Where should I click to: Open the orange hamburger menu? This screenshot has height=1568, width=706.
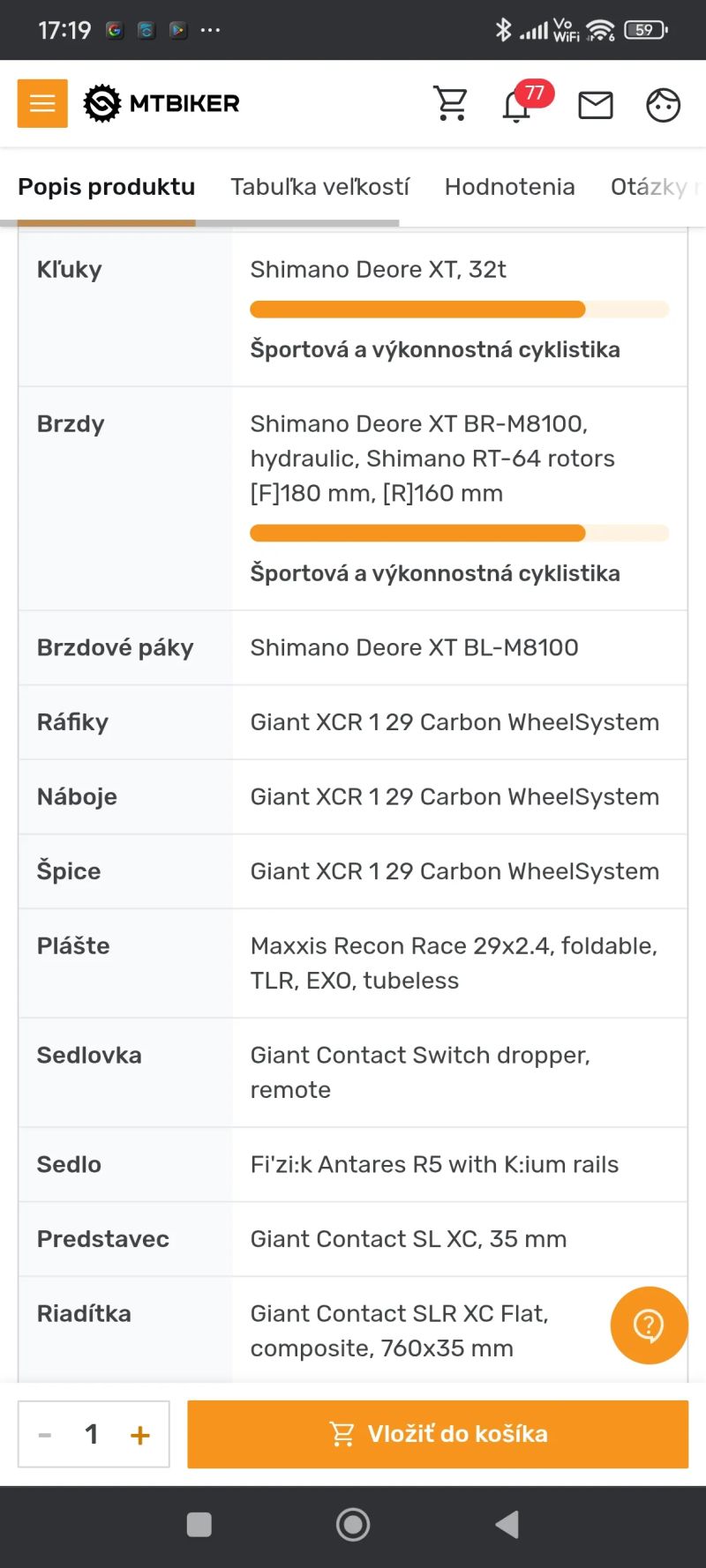coord(42,103)
